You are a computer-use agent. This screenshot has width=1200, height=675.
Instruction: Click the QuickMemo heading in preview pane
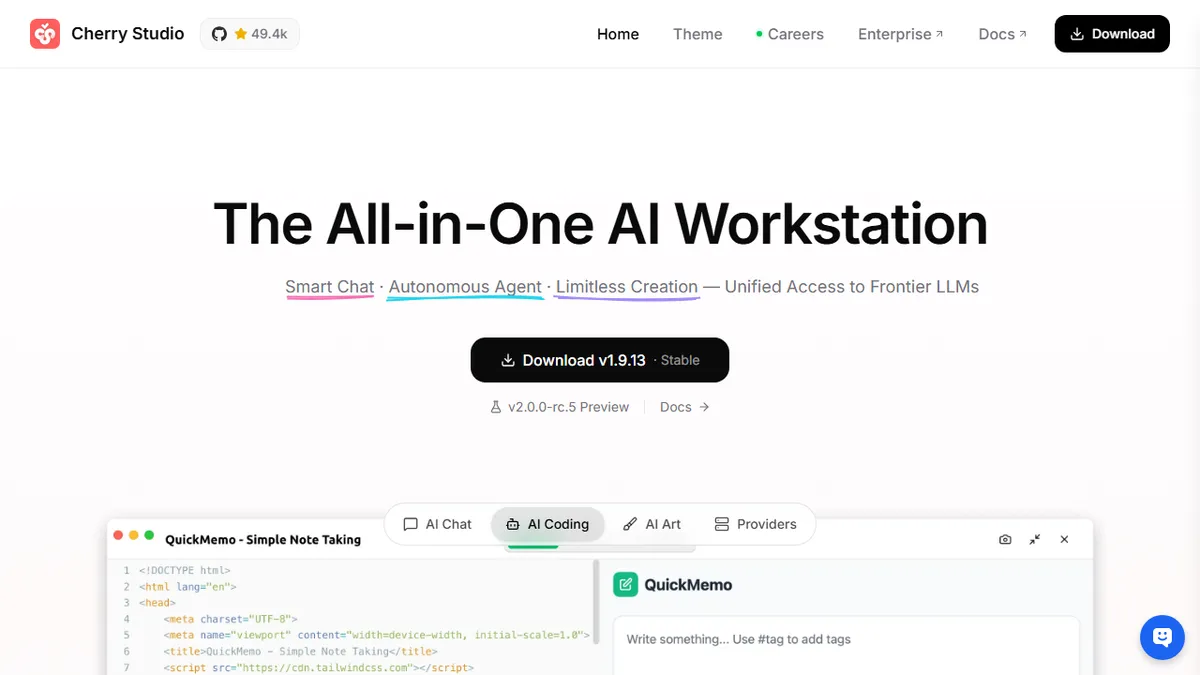[688, 585]
